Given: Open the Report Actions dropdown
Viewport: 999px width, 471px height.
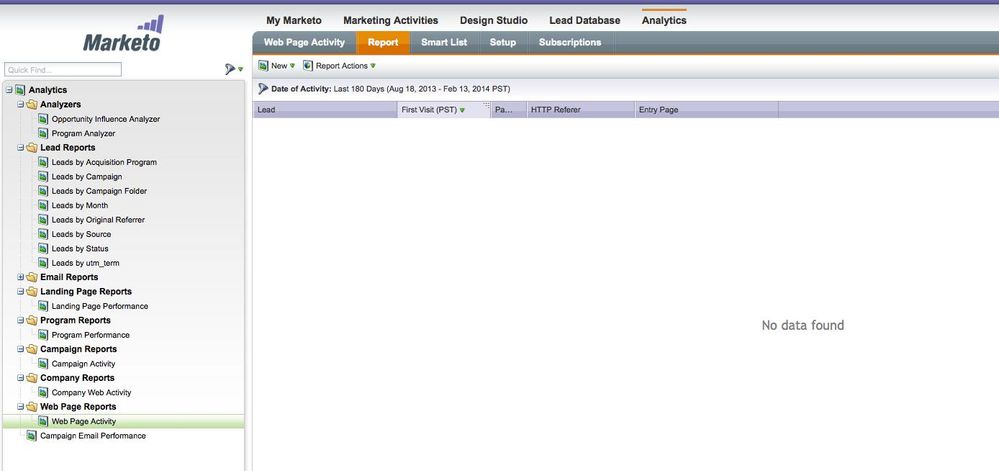Looking at the screenshot, I should pos(340,66).
